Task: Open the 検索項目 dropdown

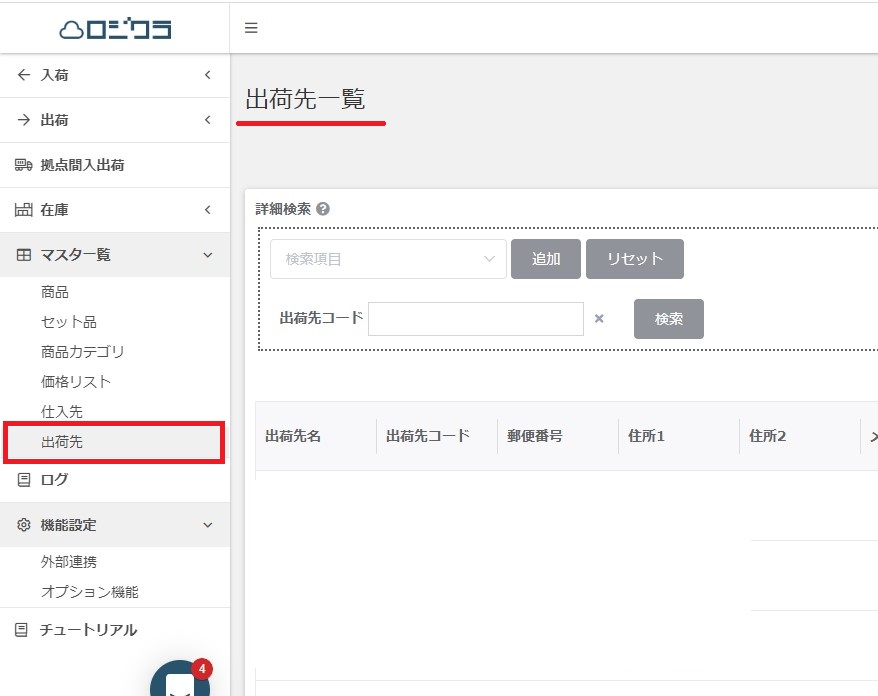Action: coord(388,259)
